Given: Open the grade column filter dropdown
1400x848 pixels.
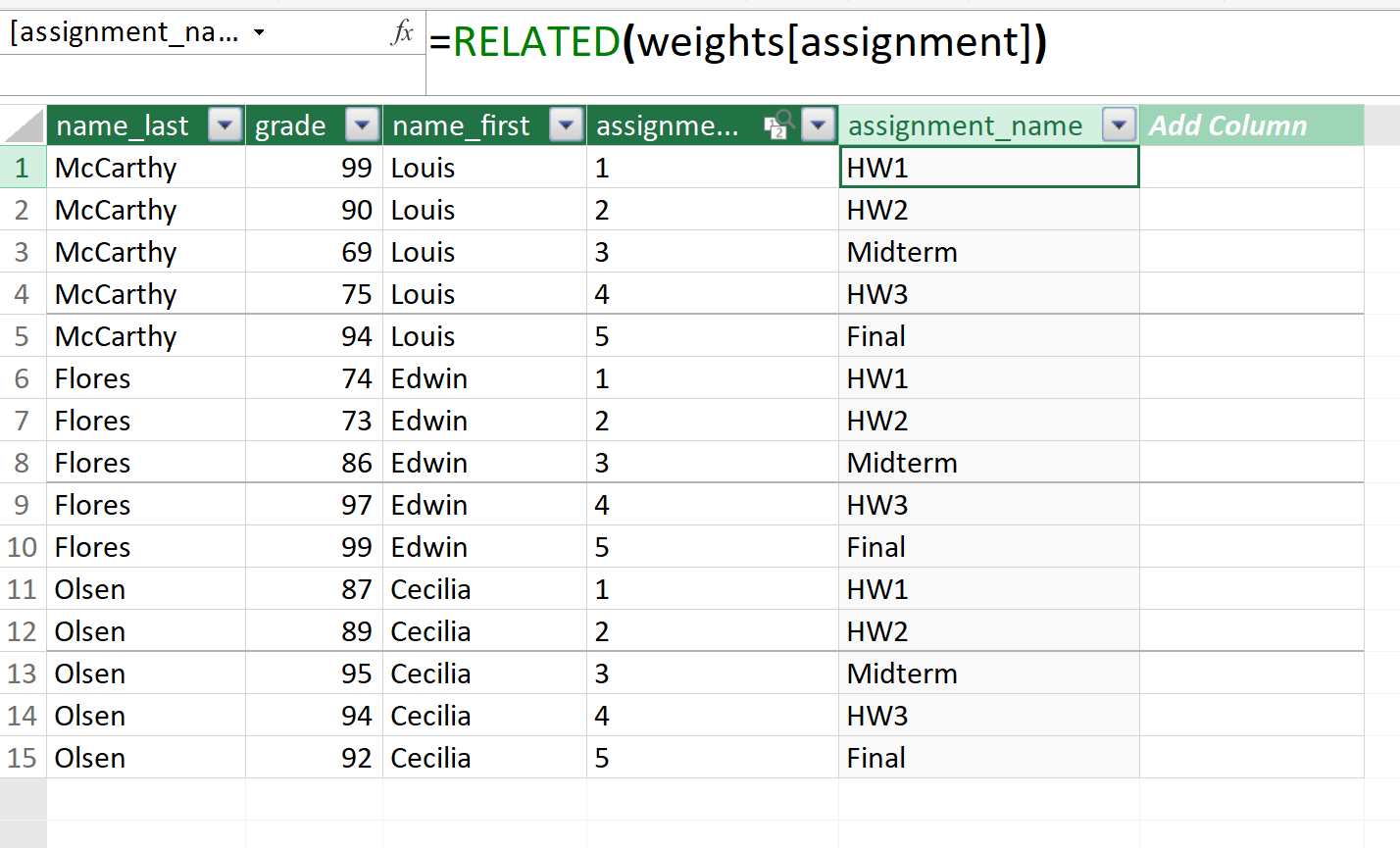Looking at the screenshot, I should [363, 125].
